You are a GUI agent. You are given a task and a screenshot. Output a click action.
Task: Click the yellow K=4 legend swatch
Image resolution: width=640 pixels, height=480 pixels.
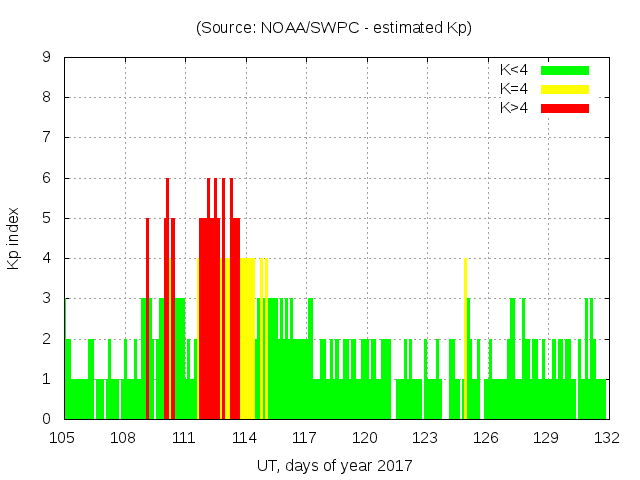[x=565, y=89]
